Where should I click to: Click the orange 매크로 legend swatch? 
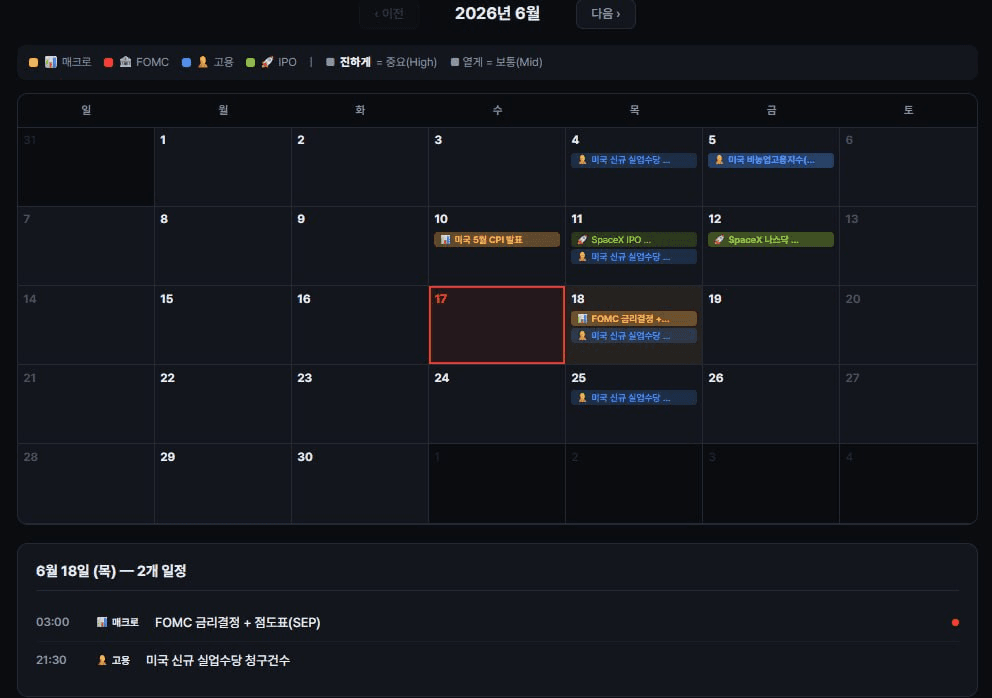point(34,62)
